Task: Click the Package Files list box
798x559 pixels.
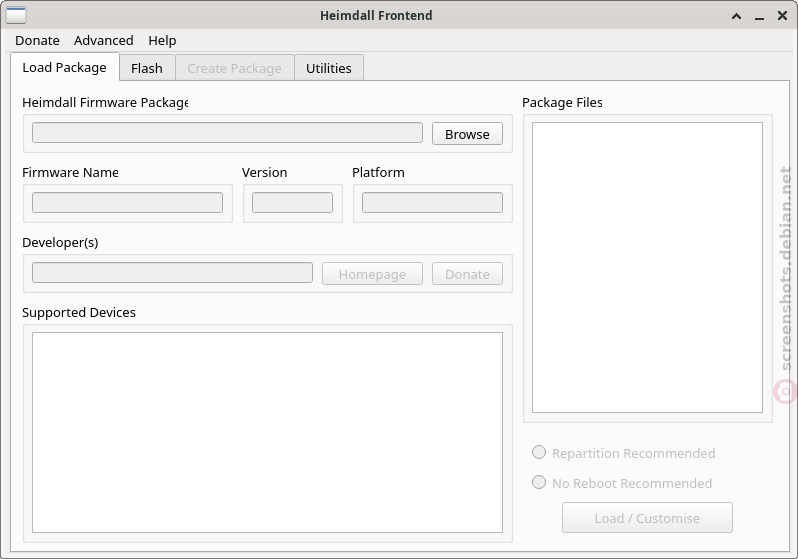Action: (x=647, y=267)
